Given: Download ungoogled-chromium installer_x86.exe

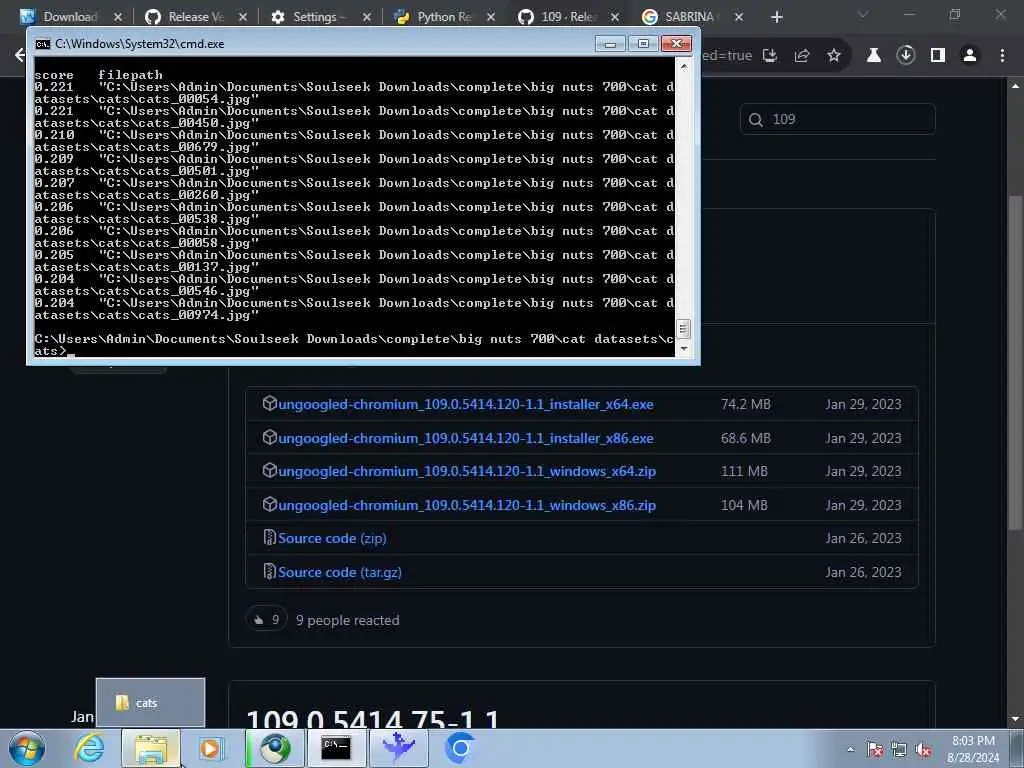Looking at the screenshot, I should click(x=466, y=438).
